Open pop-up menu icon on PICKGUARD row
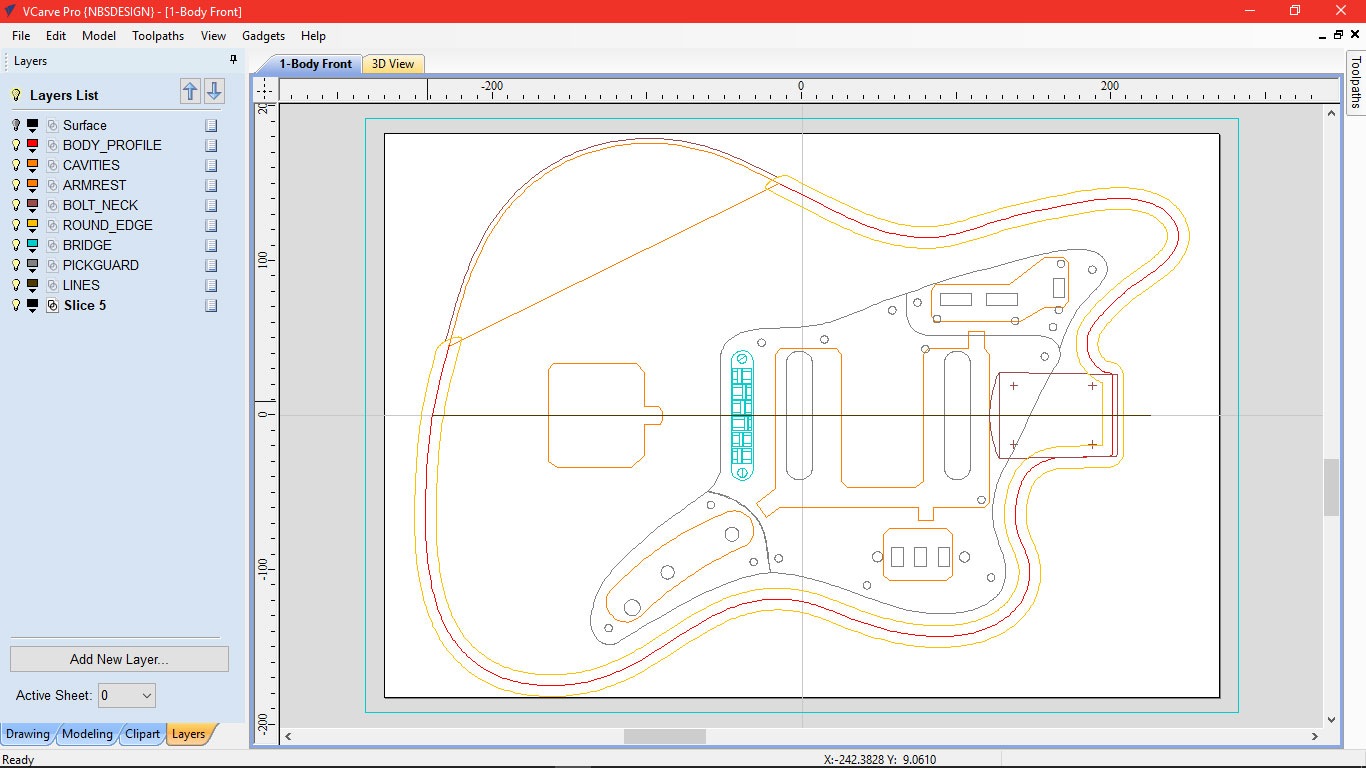The height and width of the screenshot is (768, 1366). click(x=211, y=265)
